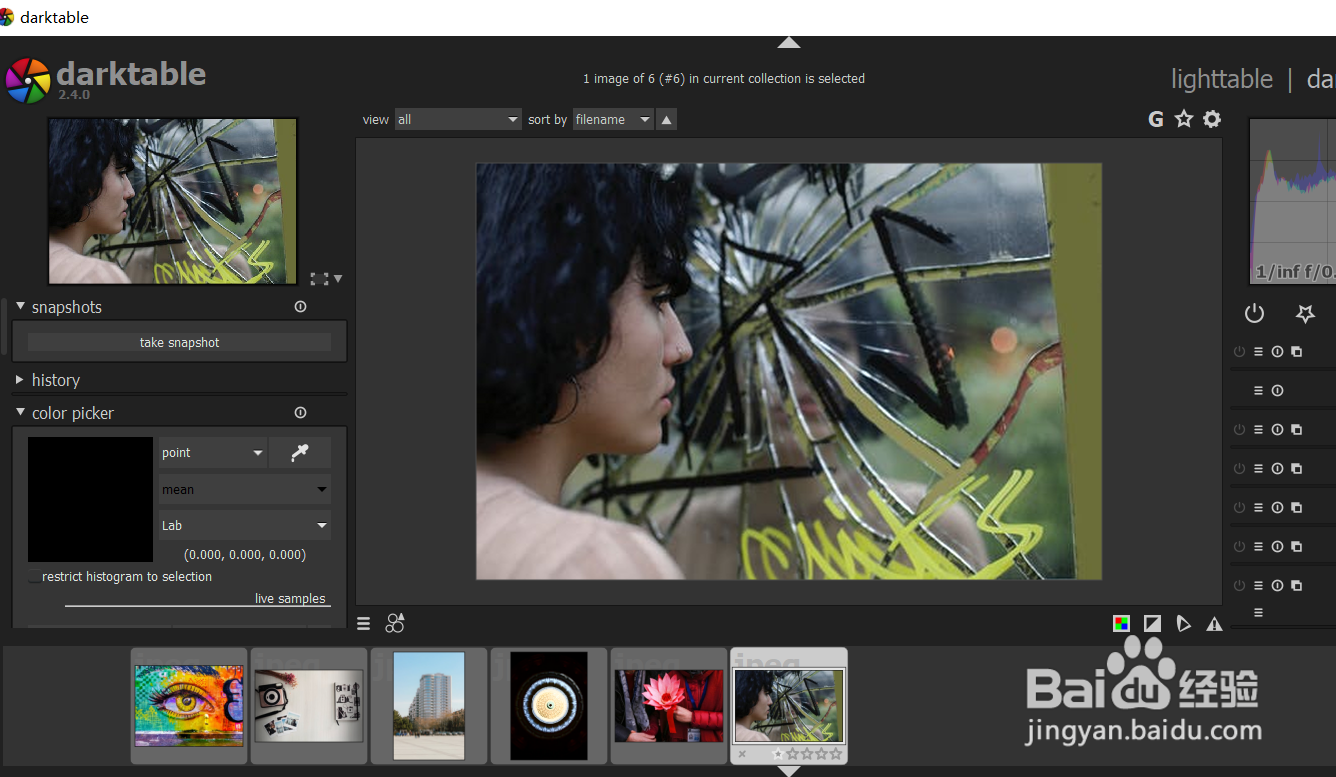Open navigation zoom level dropdown arrow
The height and width of the screenshot is (777, 1336).
coord(338,279)
